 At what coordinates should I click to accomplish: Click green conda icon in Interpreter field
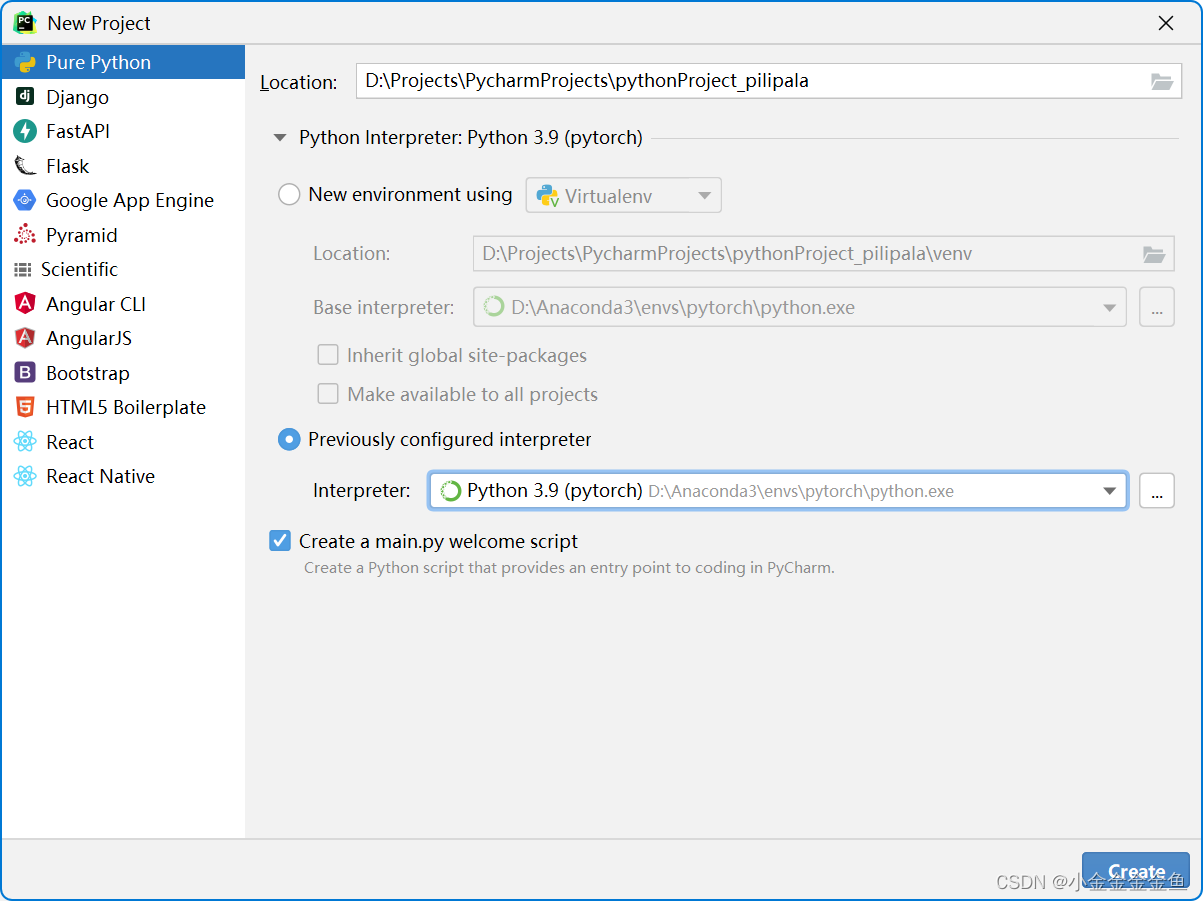click(x=451, y=491)
